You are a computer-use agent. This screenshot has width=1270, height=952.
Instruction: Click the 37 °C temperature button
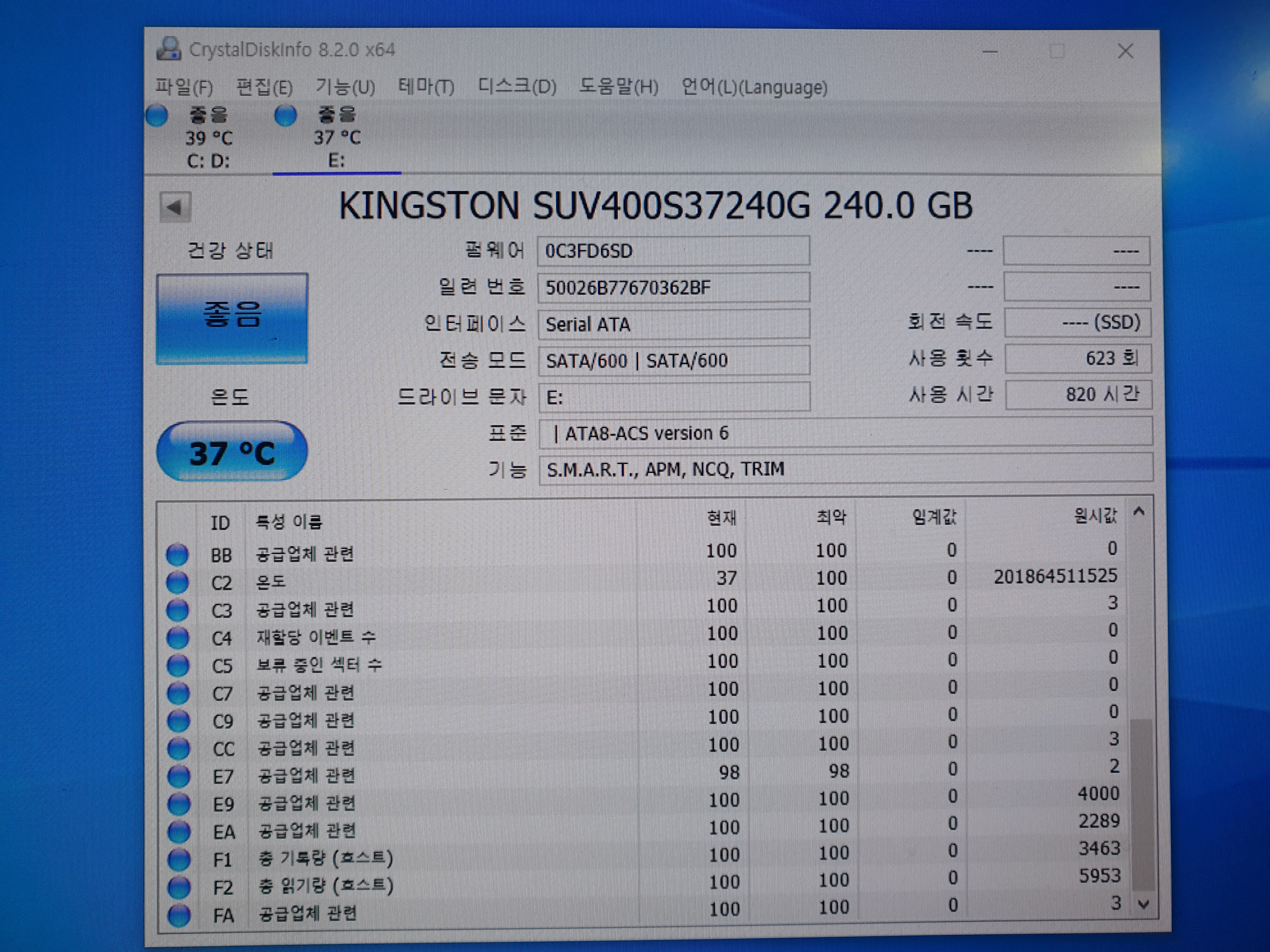(x=232, y=452)
